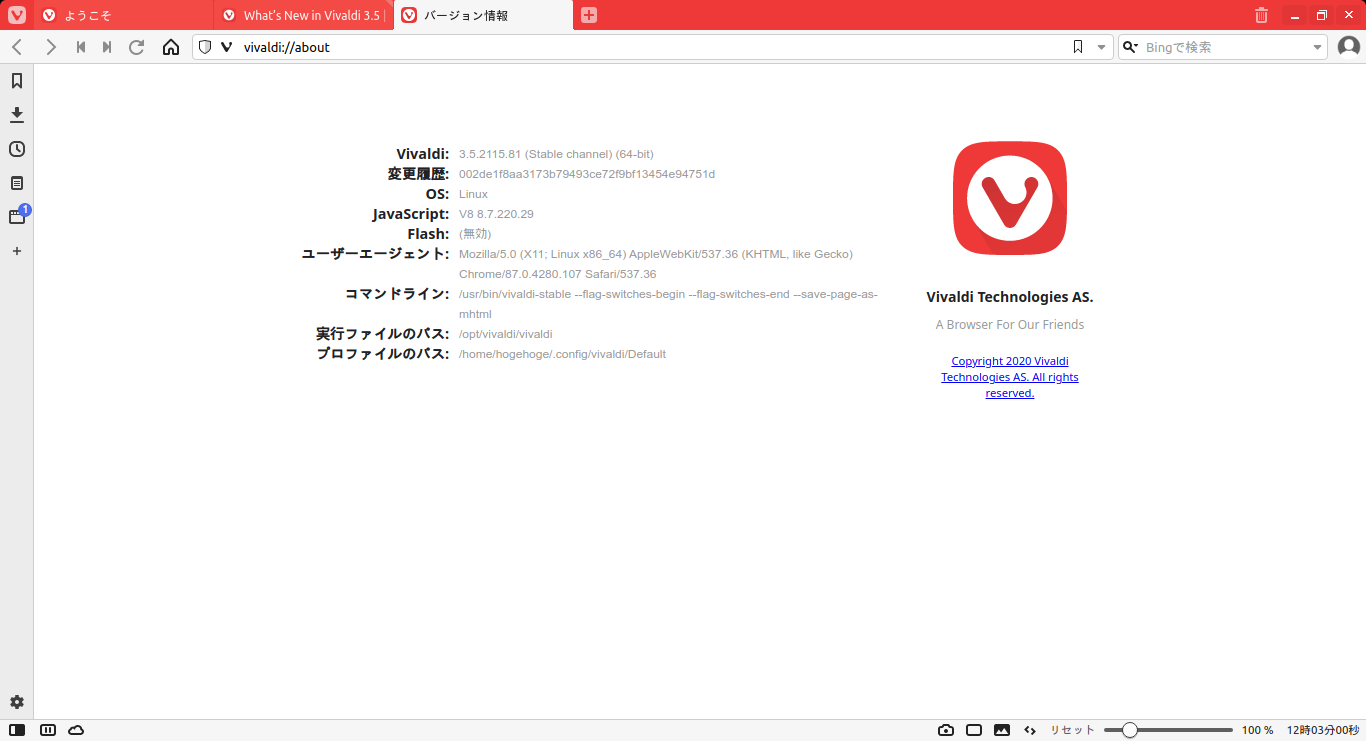
Task: Open the Window panel with badge
Action: (x=17, y=216)
